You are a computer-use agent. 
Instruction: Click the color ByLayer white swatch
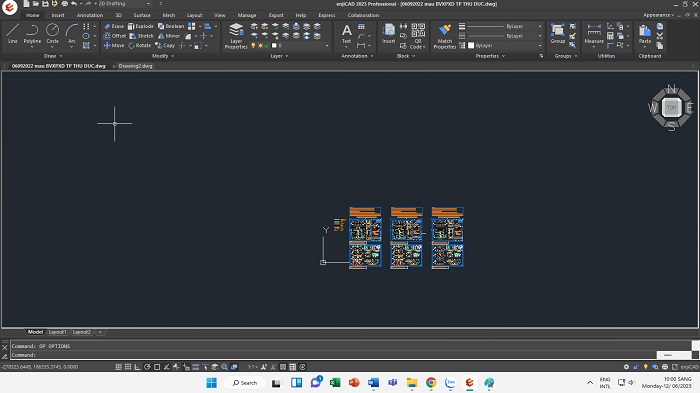pos(471,46)
